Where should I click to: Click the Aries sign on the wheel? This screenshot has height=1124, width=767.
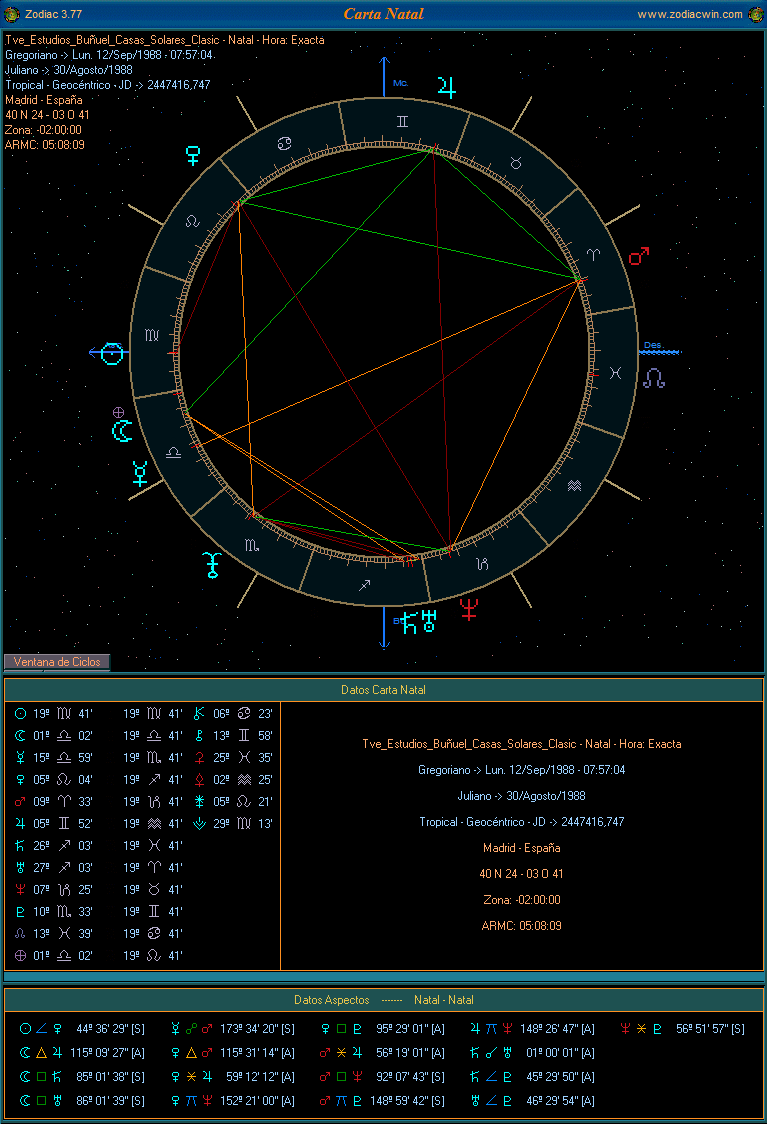click(x=594, y=254)
